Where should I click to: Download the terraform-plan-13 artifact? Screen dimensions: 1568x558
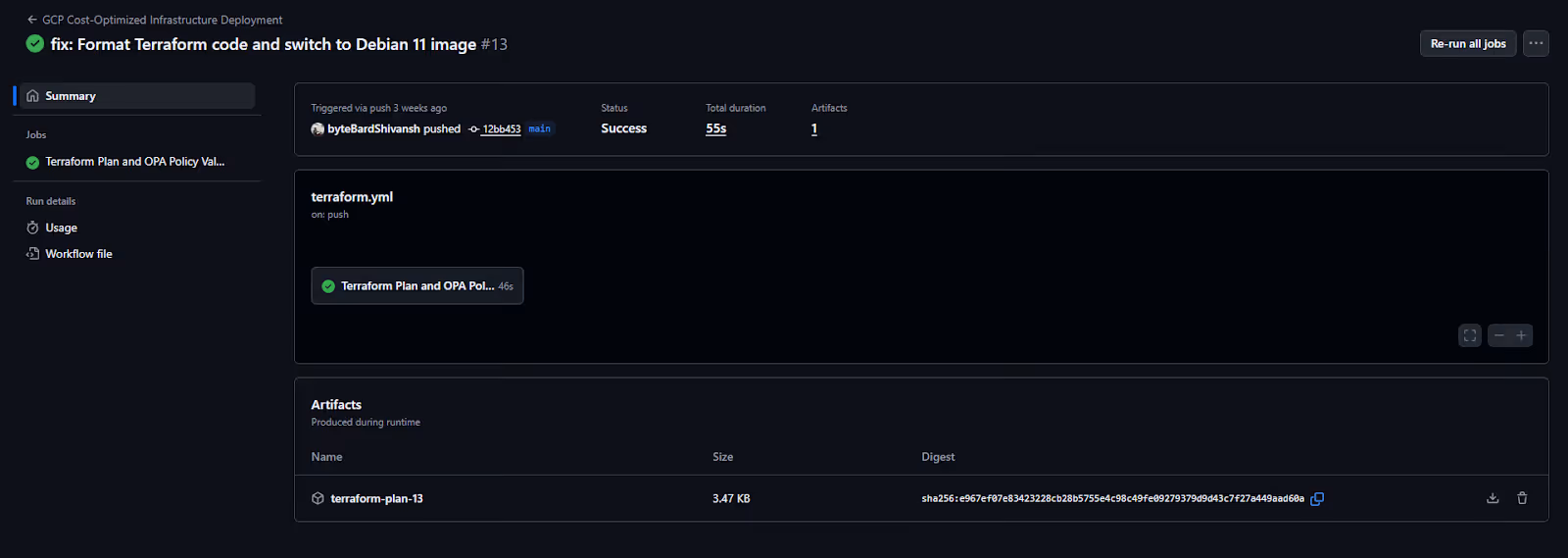pyautogui.click(x=1493, y=498)
